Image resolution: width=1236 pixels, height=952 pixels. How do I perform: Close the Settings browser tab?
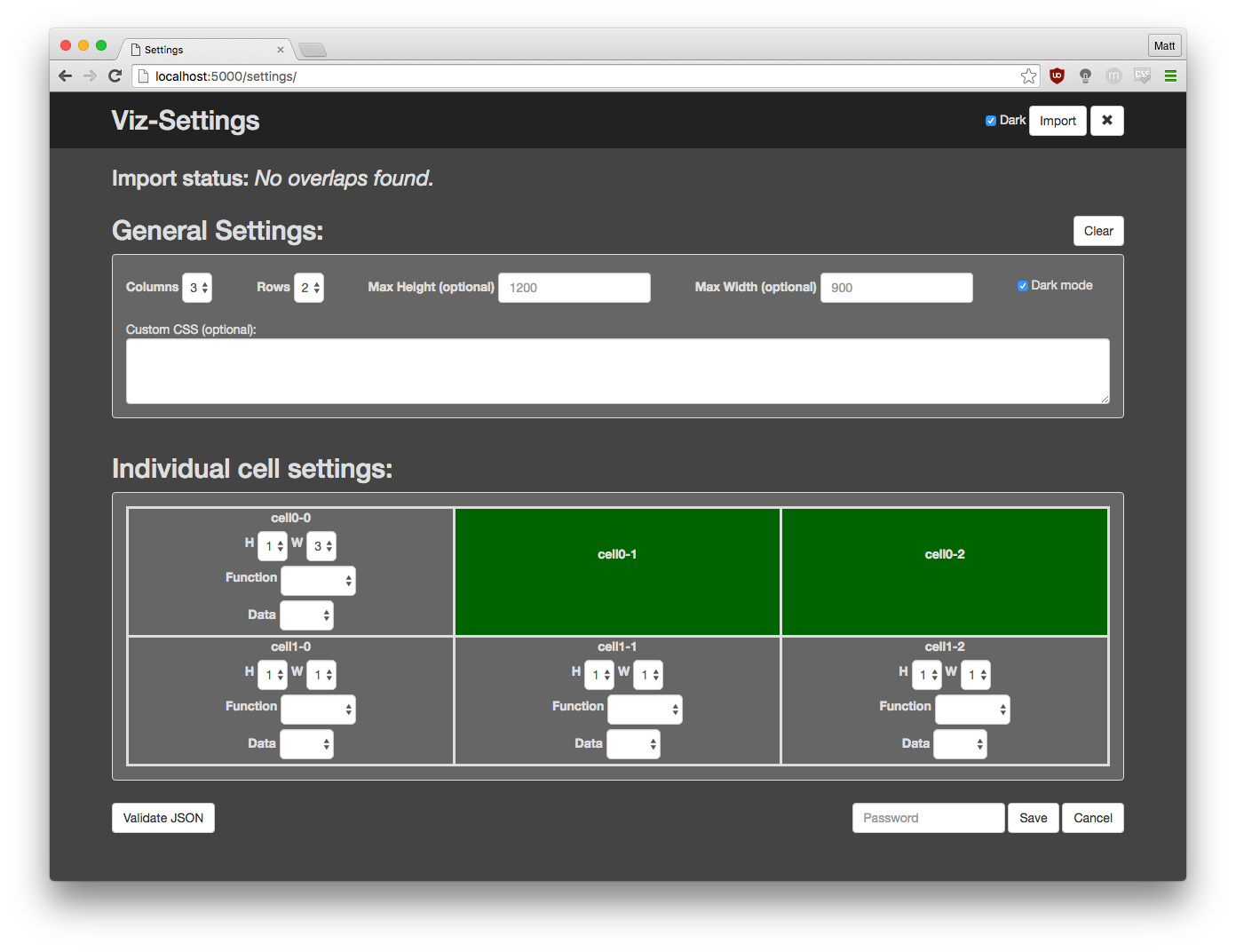point(281,50)
